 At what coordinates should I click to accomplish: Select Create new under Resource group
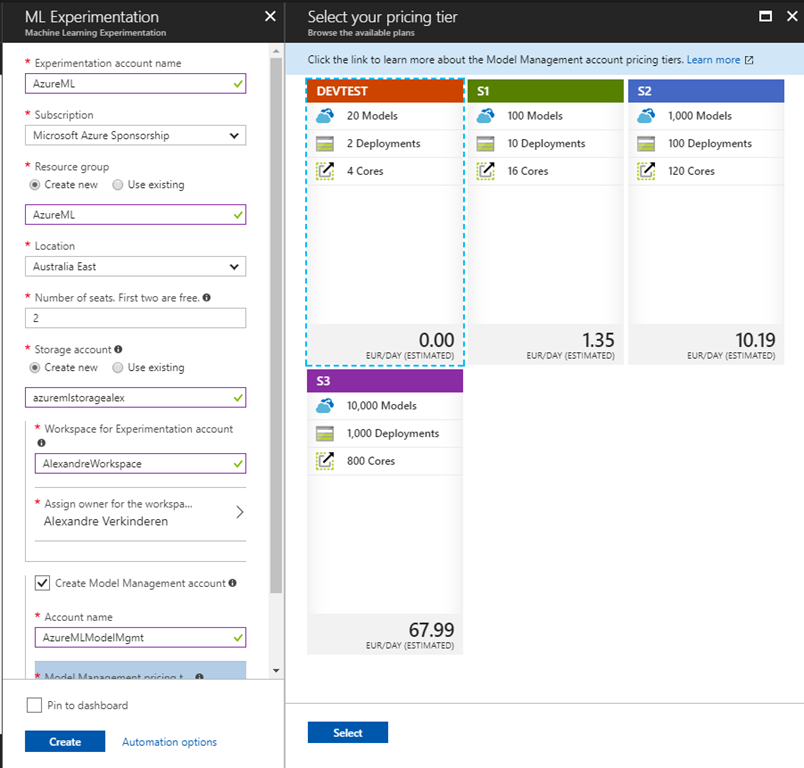coord(34,185)
